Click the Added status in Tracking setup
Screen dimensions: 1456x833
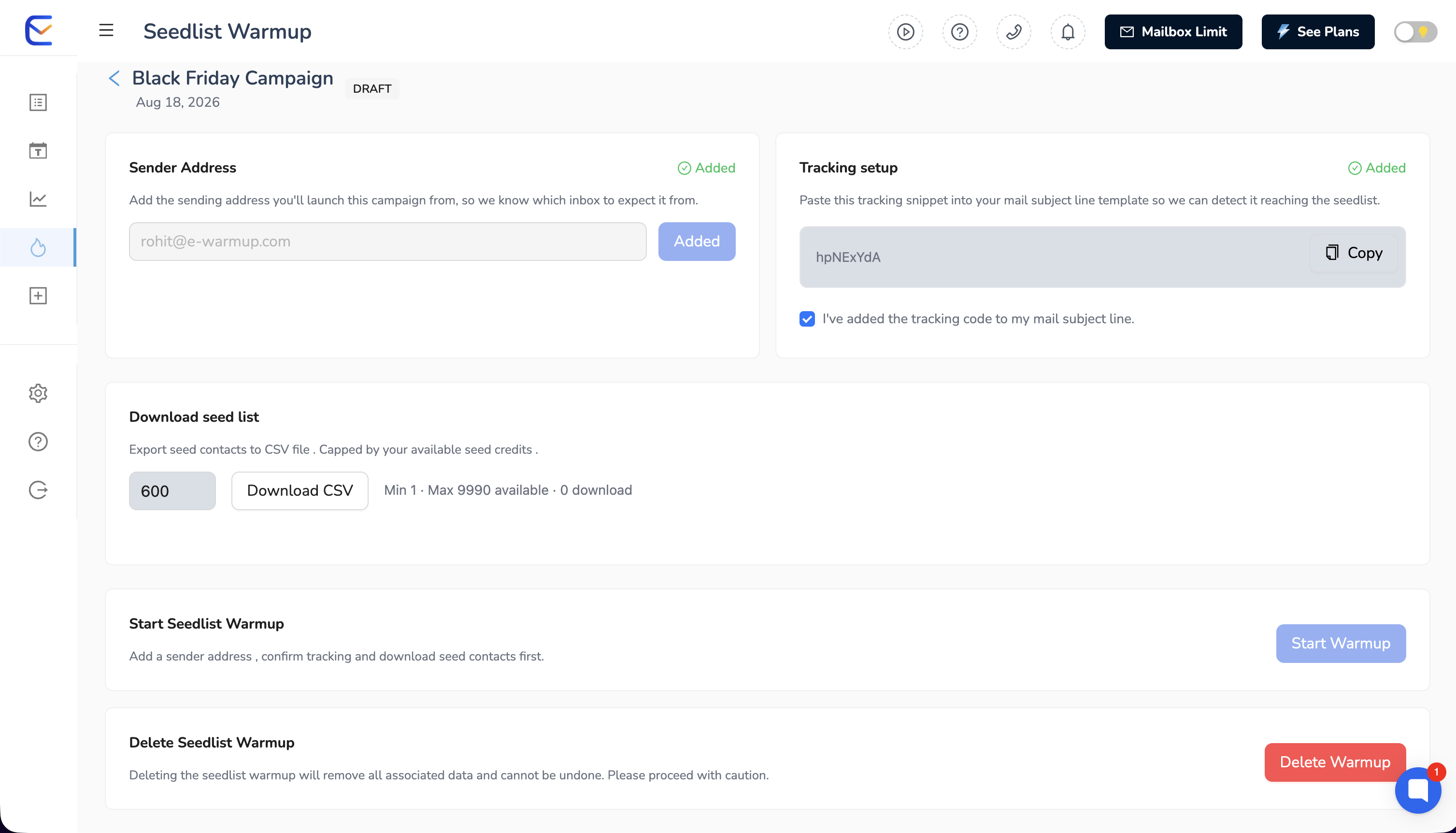tap(1377, 168)
